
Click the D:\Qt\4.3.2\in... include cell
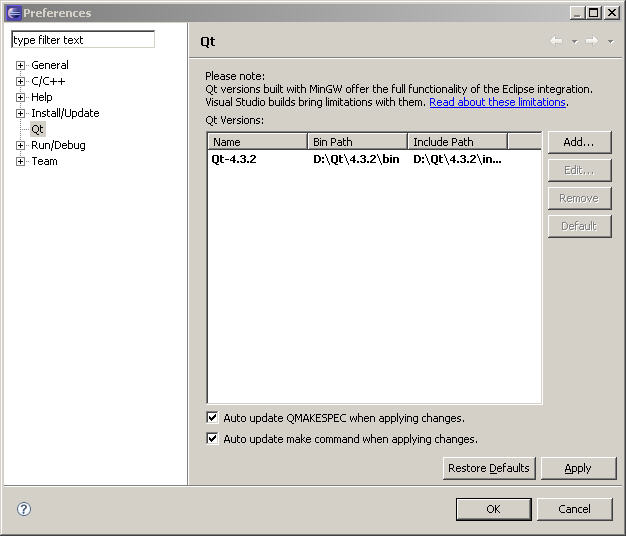coord(458,159)
